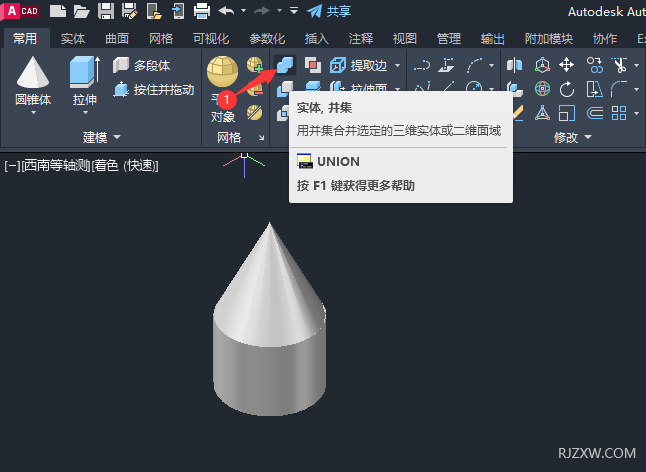The width and height of the screenshot is (646, 472).
Task: Click the rectangular Array grid icon
Action: (x=619, y=113)
